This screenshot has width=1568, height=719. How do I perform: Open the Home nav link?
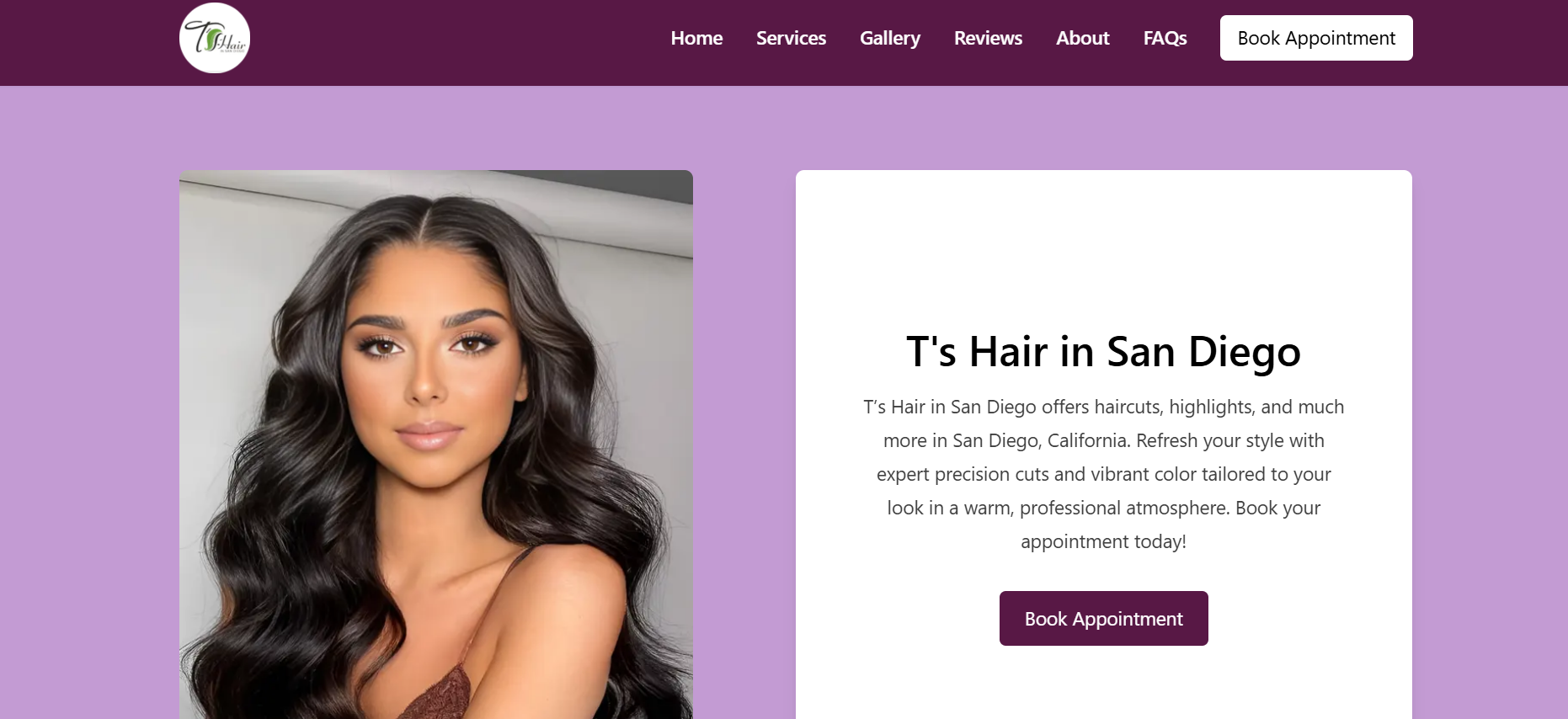pyautogui.click(x=696, y=38)
